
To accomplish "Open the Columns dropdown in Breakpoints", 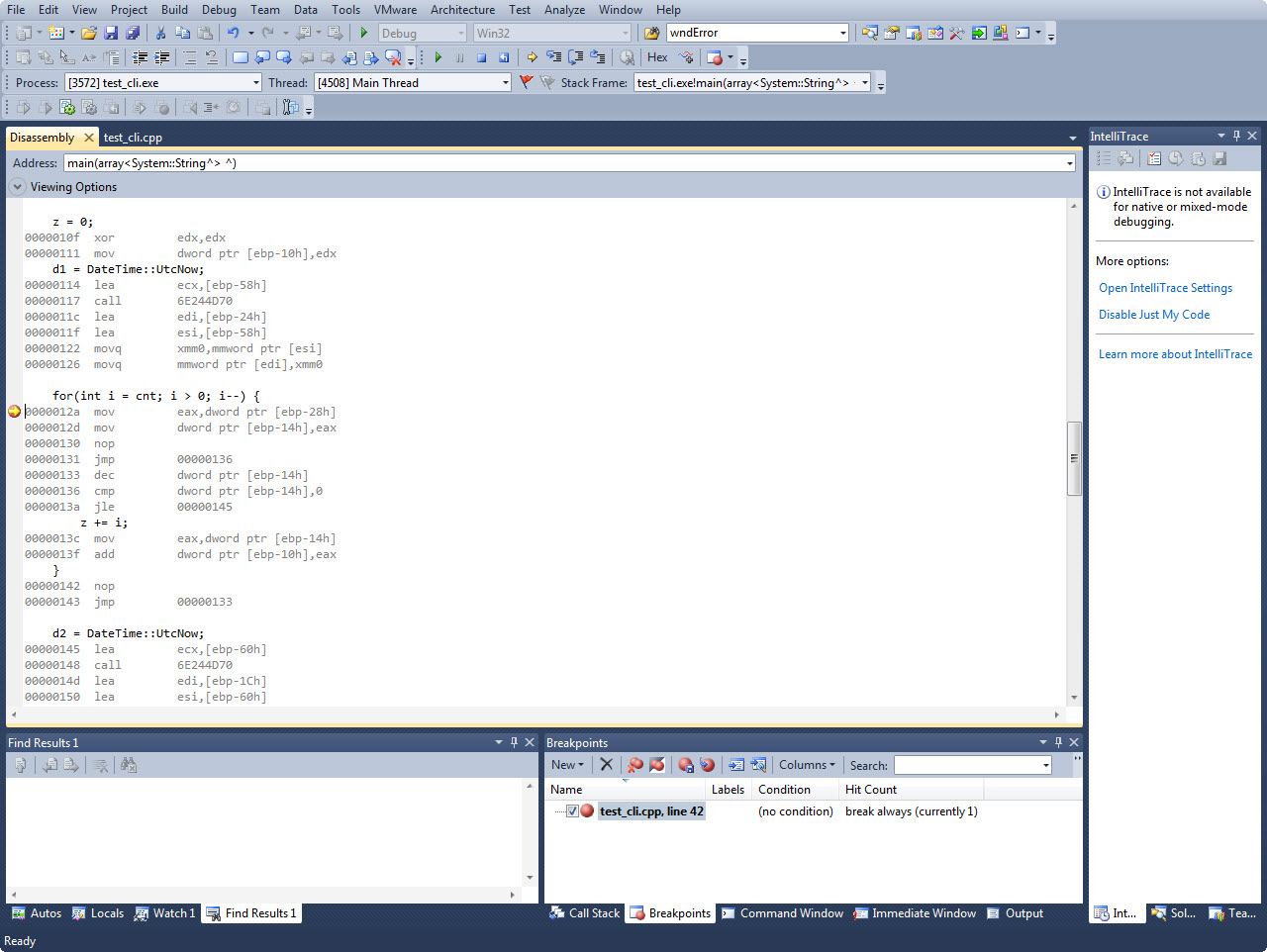I will click(807, 765).
